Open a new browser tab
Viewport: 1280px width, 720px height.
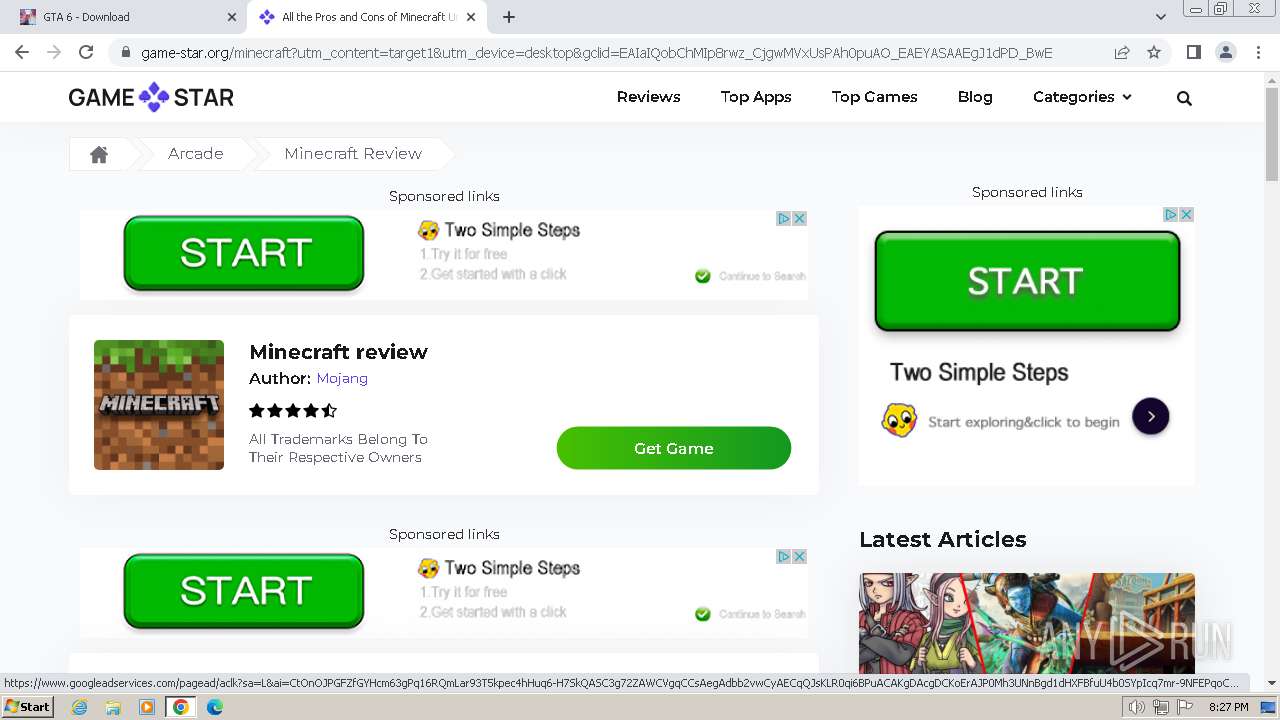[509, 17]
